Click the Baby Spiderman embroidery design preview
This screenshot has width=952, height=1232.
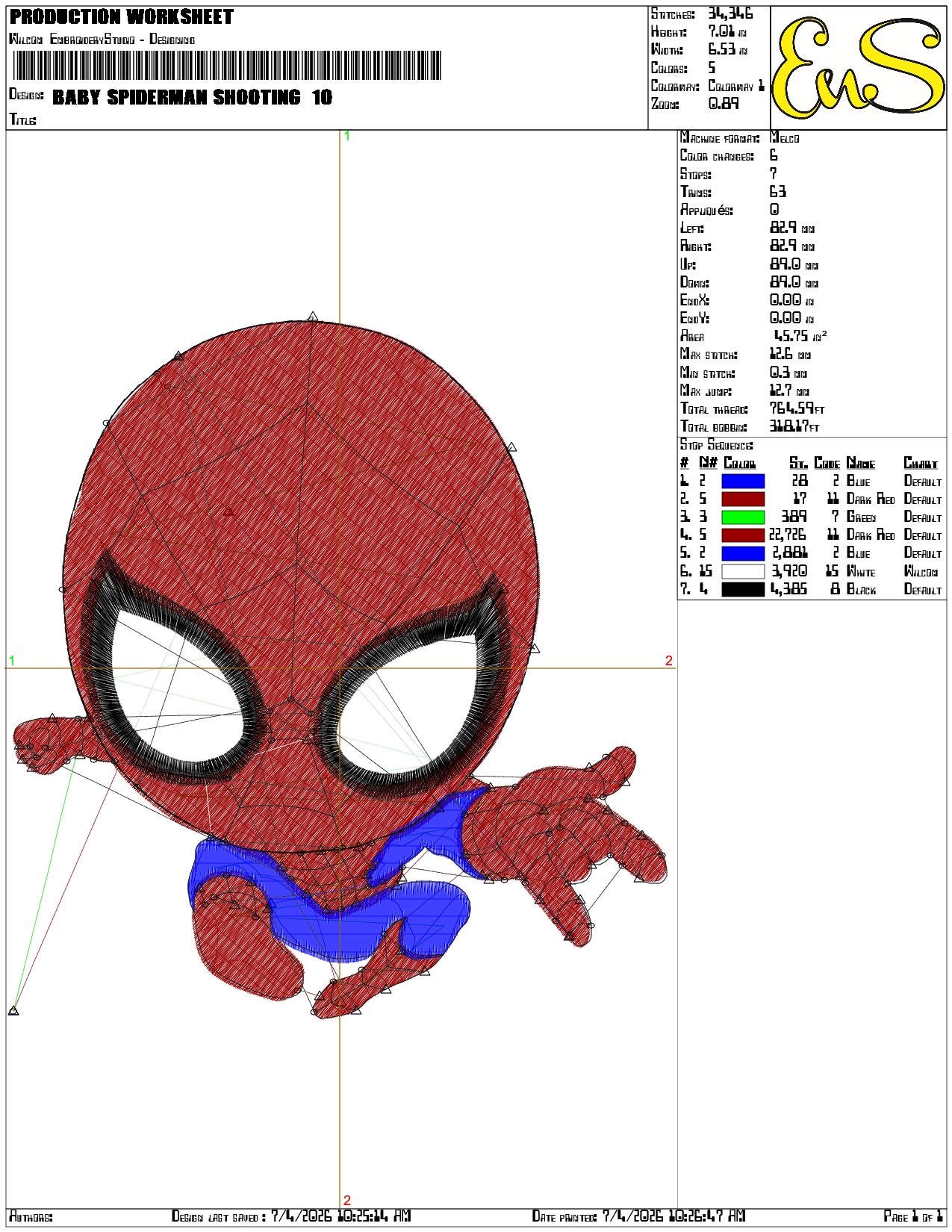340,665
